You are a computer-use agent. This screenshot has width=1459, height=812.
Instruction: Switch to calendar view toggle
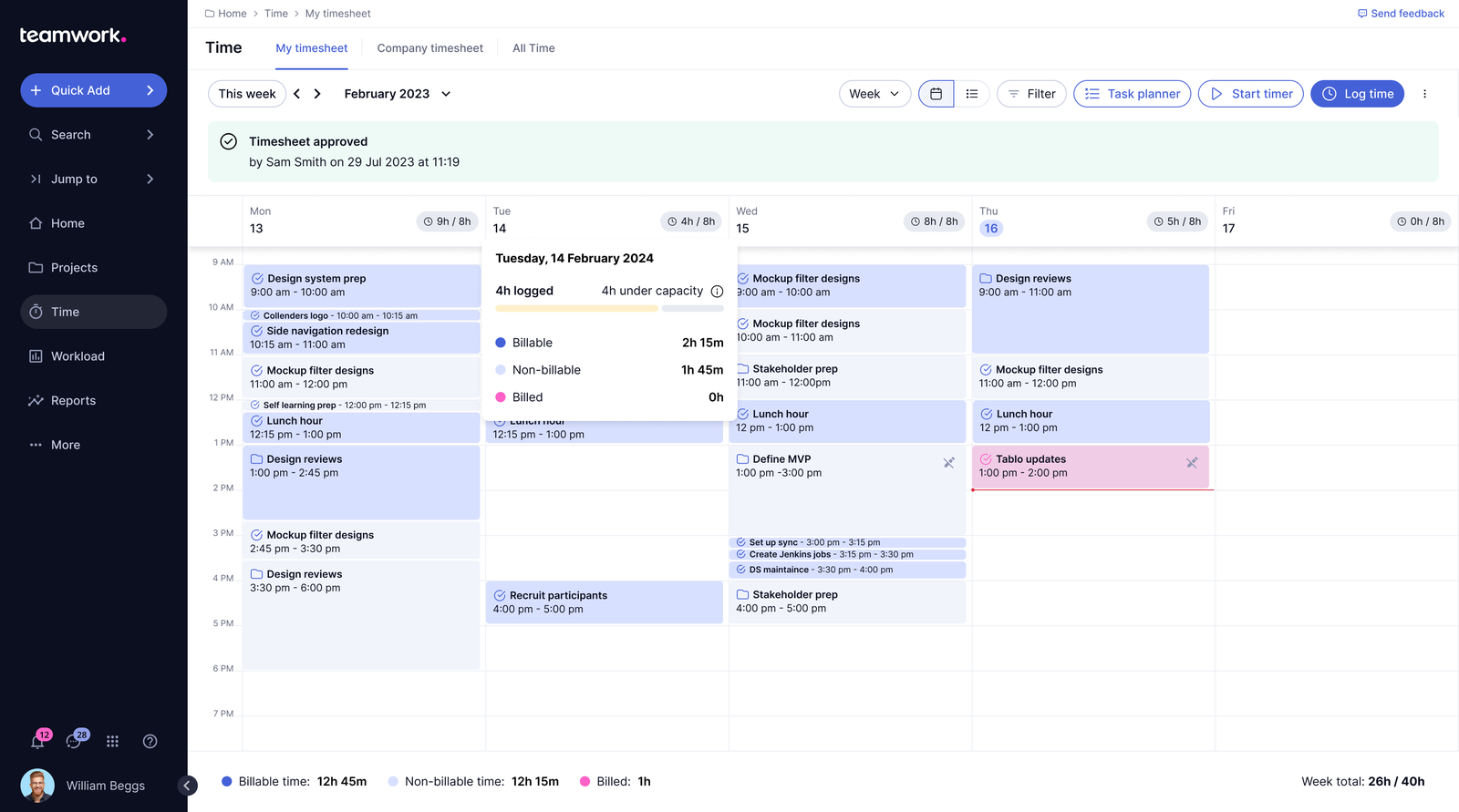936,94
